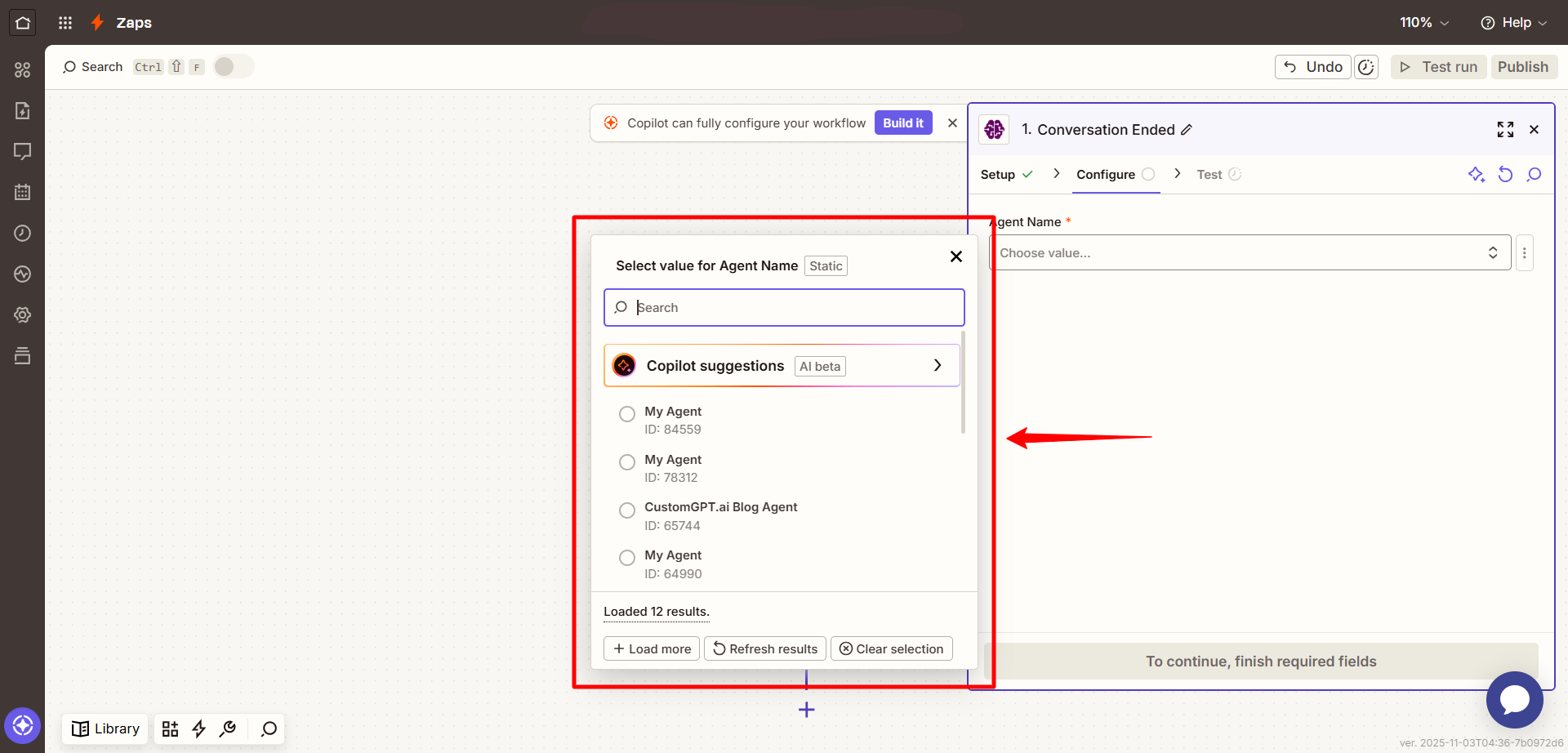Open the 110% zoom dropdown
Viewport: 1568px width, 753px height.
[x=1424, y=23]
